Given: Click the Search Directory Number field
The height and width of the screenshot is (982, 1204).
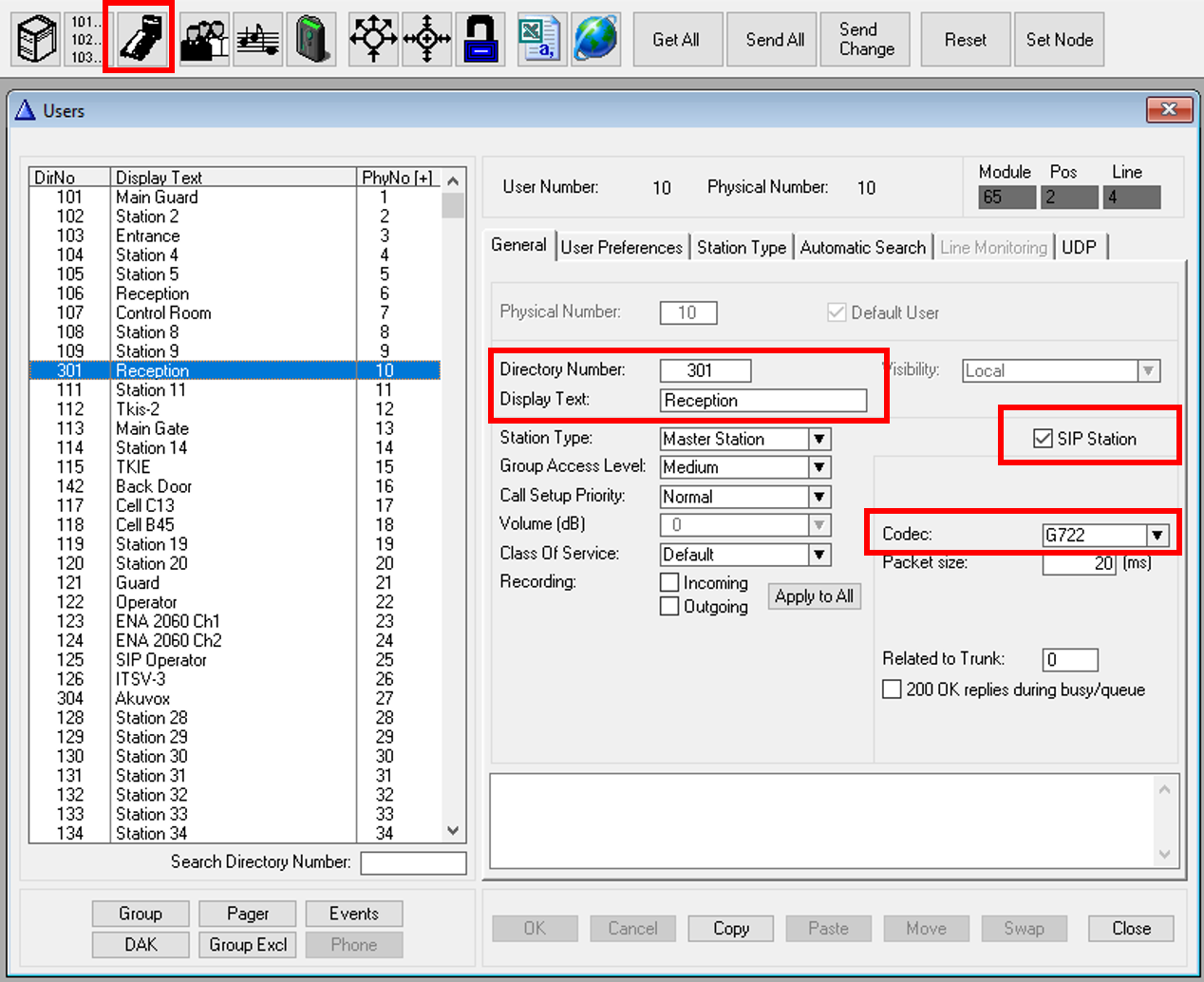Looking at the screenshot, I should point(413,862).
